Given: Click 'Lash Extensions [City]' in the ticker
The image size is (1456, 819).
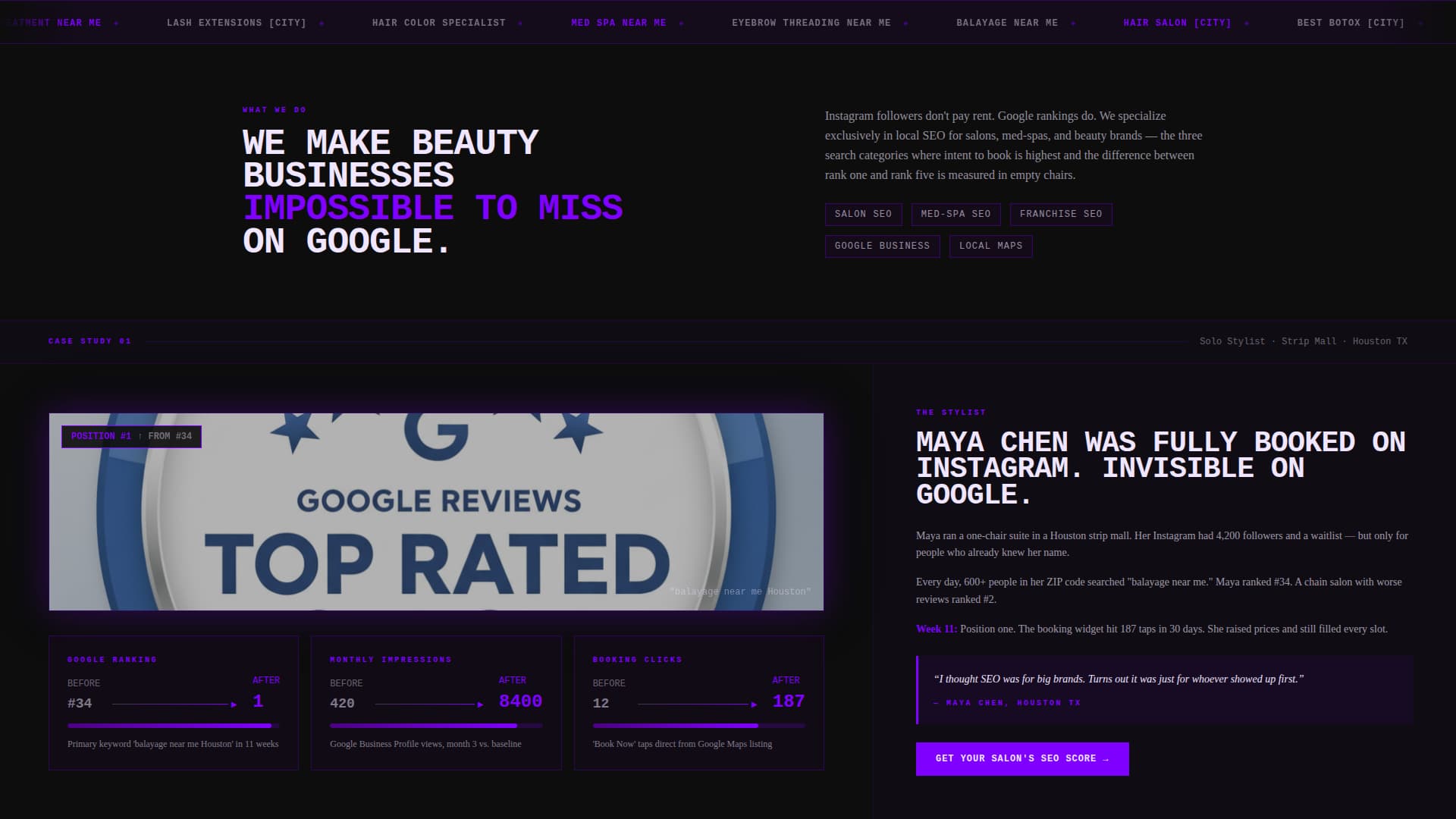Looking at the screenshot, I should pyautogui.click(x=237, y=23).
